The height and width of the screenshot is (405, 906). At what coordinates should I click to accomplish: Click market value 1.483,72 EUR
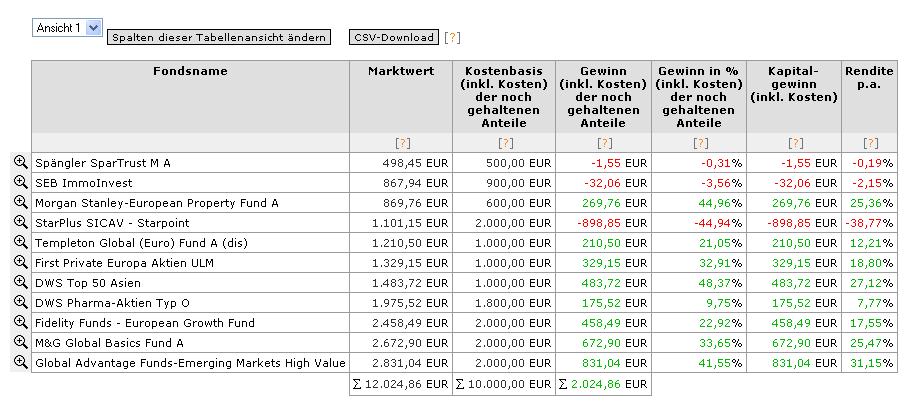(x=410, y=283)
